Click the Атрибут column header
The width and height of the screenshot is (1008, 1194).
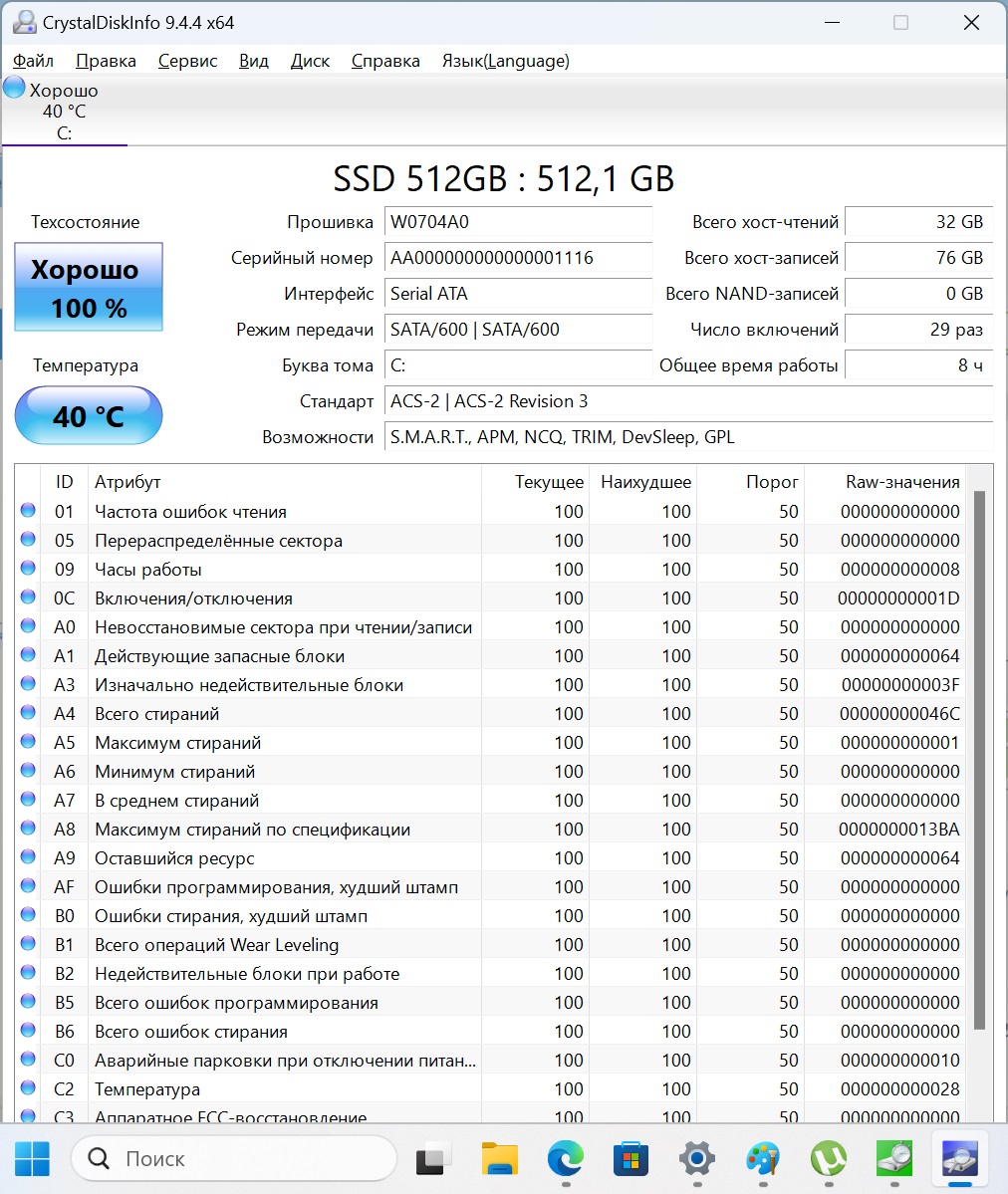[x=284, y=482]
